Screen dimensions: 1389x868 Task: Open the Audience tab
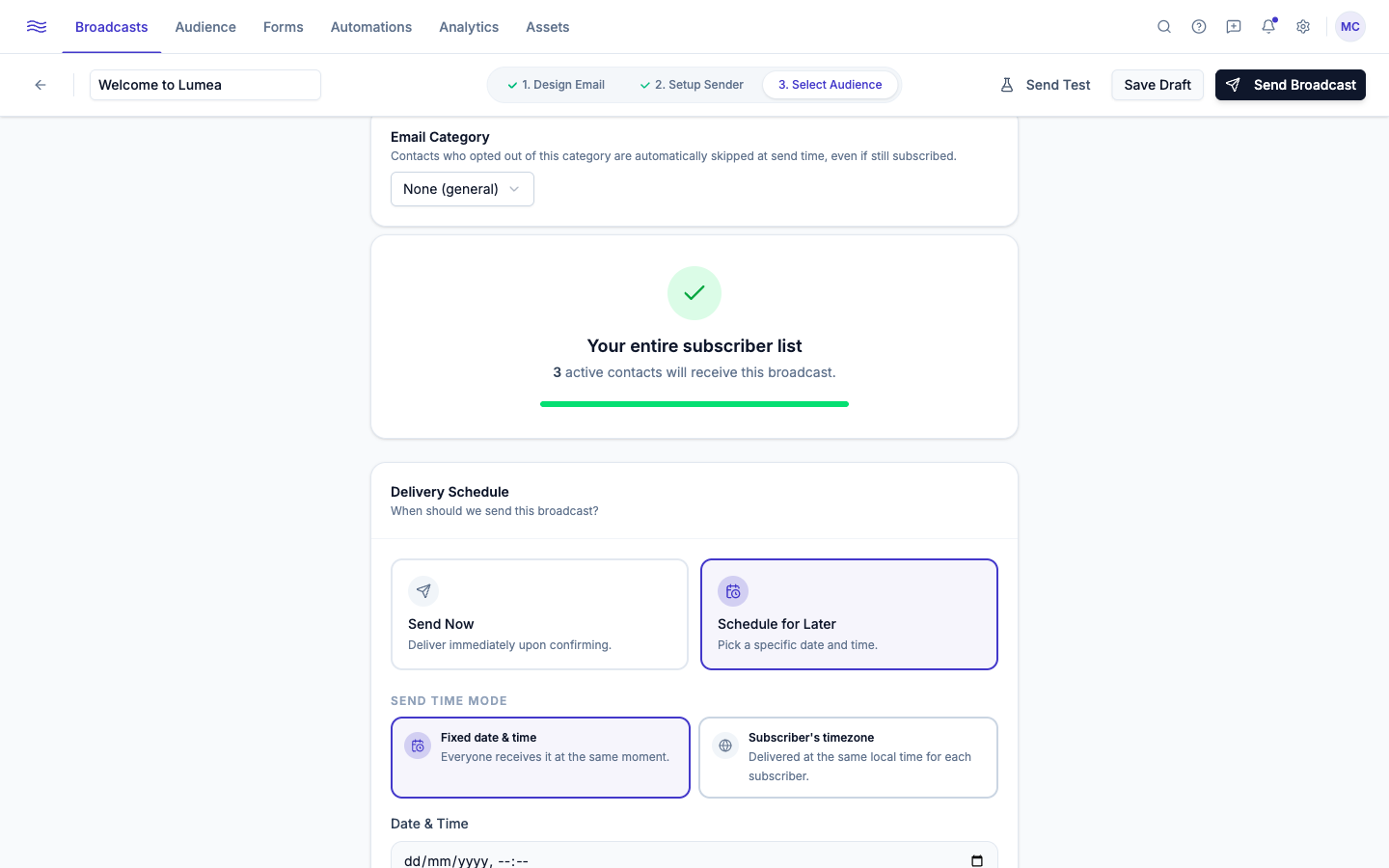[x=205, y=27]
